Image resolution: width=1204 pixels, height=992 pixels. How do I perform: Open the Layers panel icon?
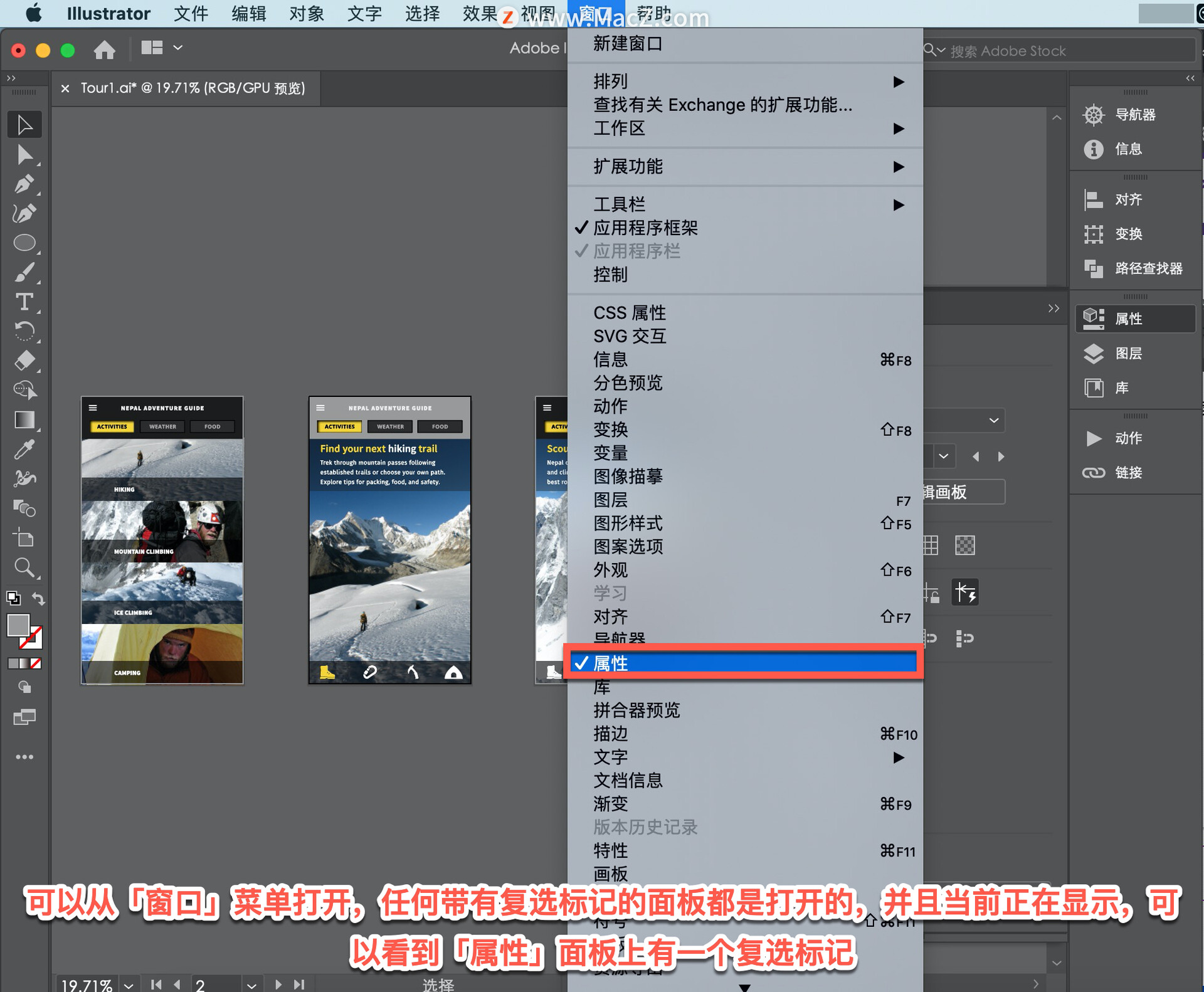[1094, 354]
